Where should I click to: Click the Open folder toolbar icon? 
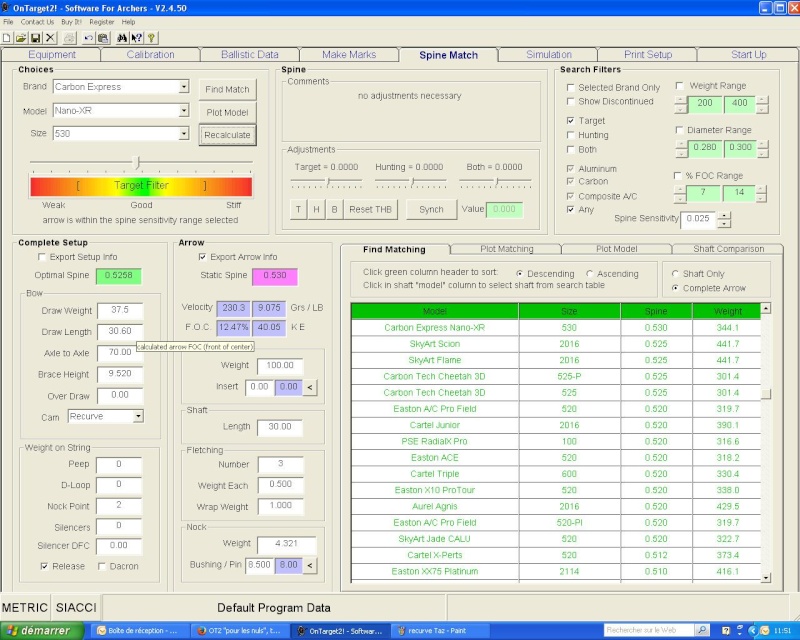[x=21, y=38]
